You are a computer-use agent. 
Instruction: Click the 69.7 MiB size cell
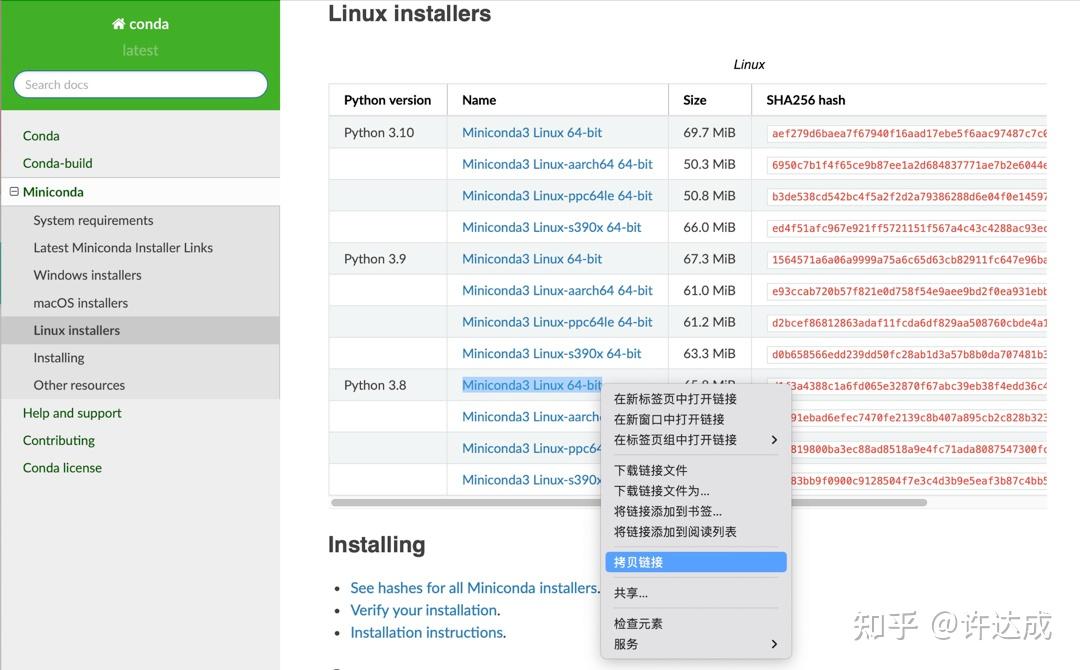click(709, 133)
